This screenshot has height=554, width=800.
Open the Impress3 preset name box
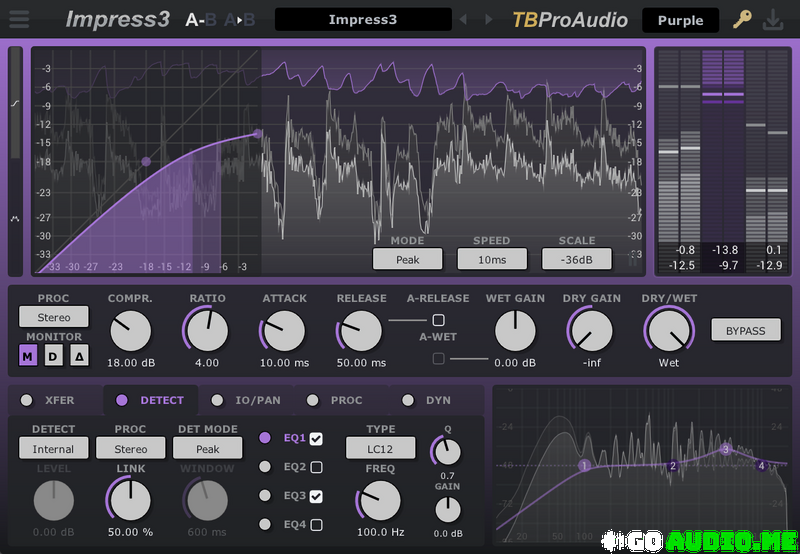pos(363,19)
